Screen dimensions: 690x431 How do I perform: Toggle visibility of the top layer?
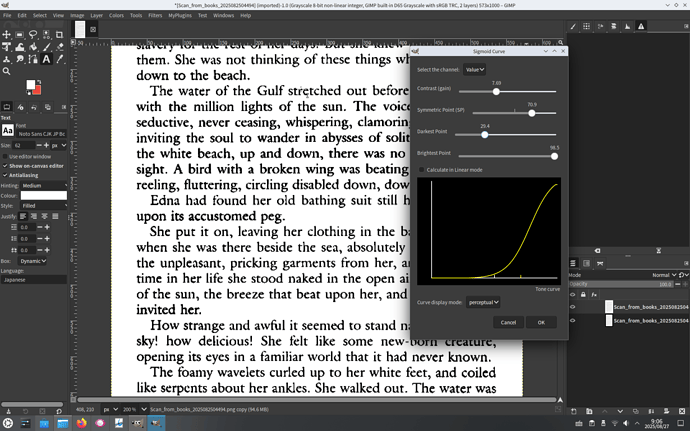(573, 307)
